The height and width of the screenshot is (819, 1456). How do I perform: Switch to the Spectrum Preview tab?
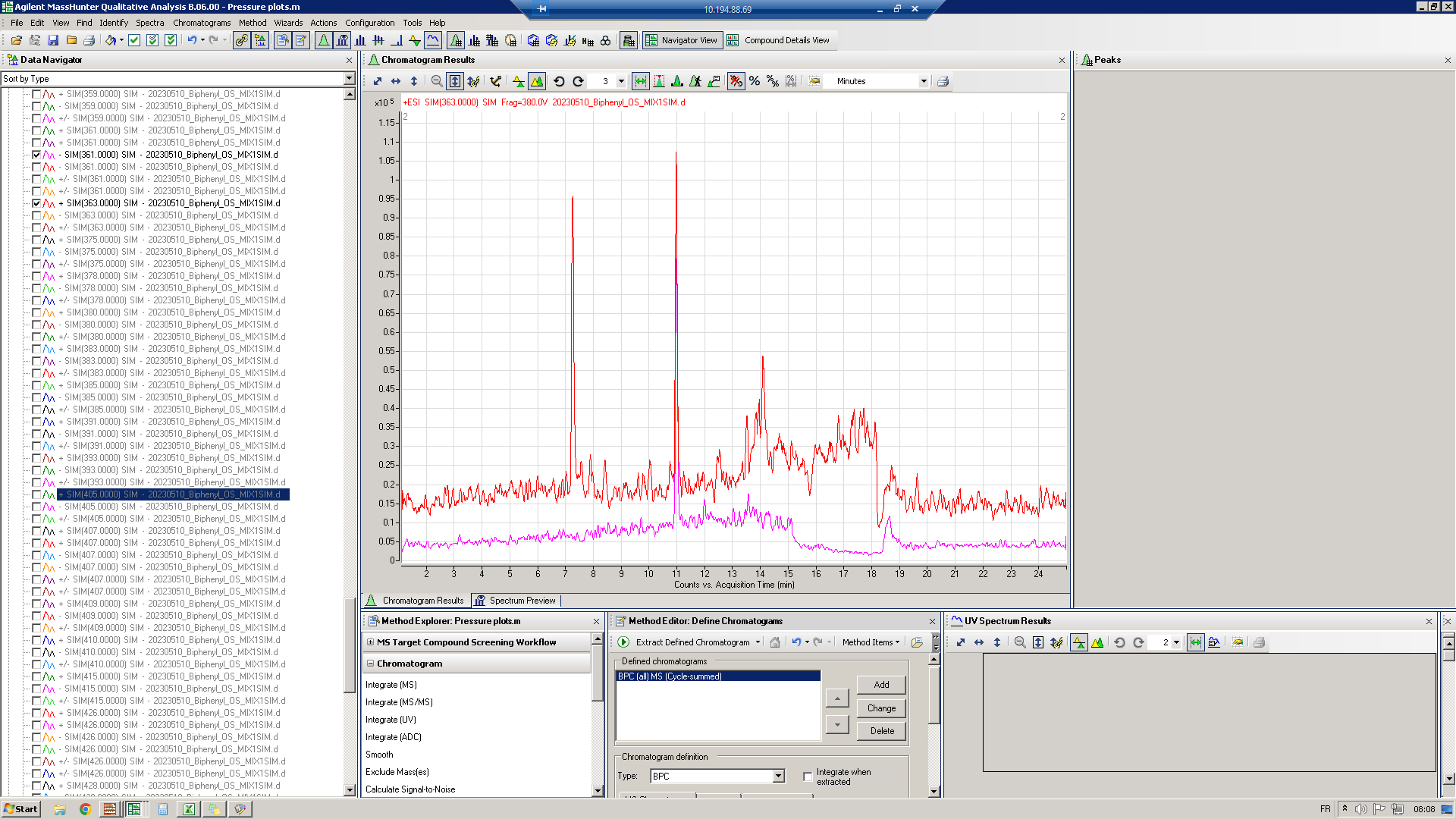(516, 601)
